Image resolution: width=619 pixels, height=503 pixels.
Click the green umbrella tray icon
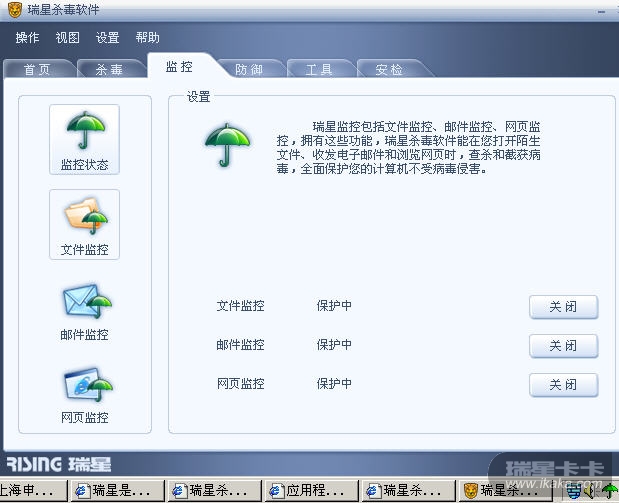610,491
